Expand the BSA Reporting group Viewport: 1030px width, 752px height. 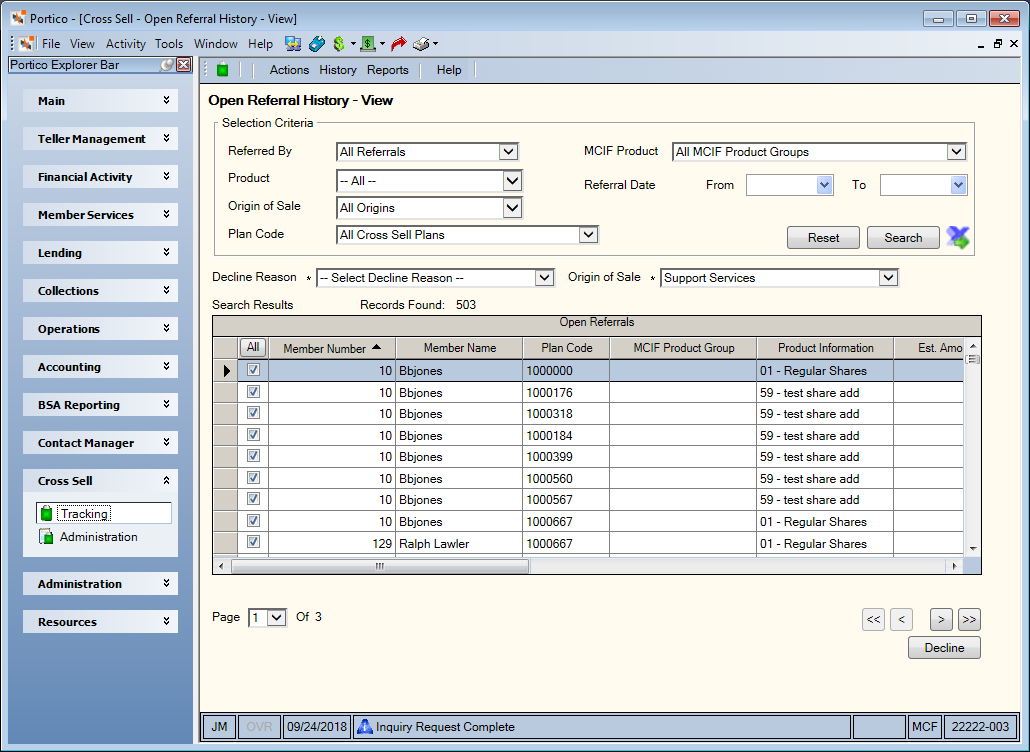(x=166, y=404)
